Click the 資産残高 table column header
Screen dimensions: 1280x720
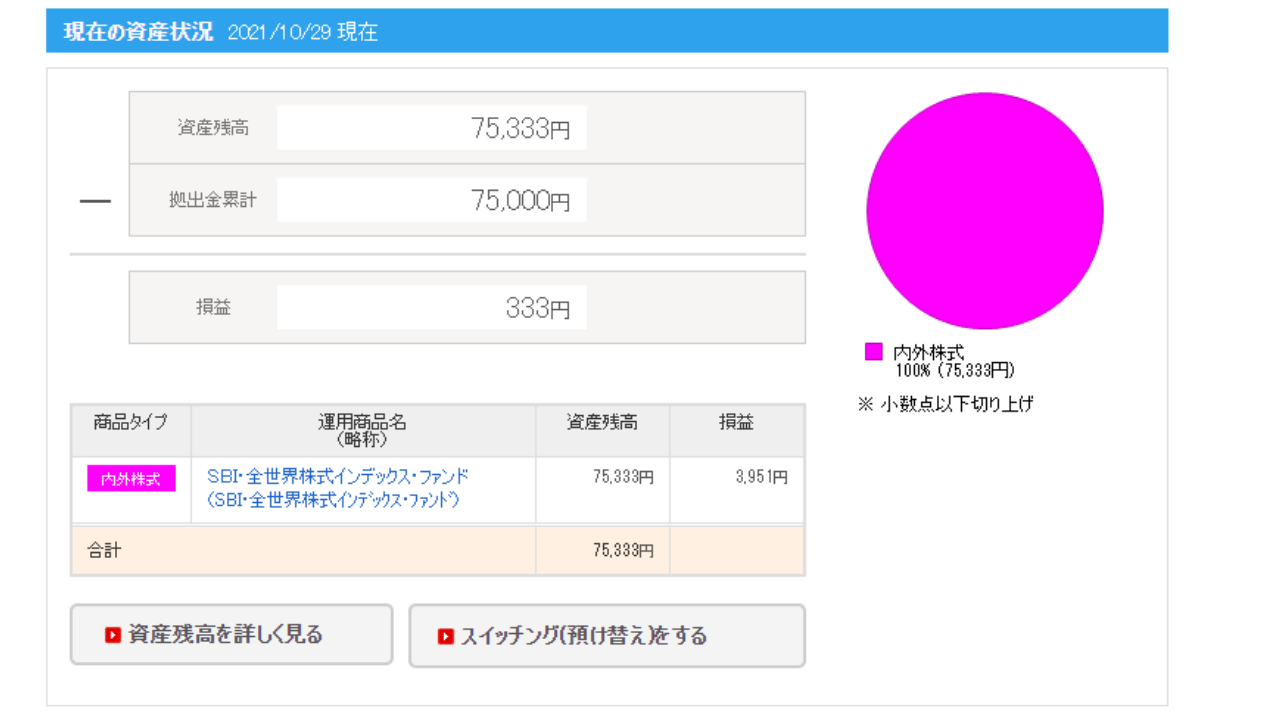pos(602,431)
